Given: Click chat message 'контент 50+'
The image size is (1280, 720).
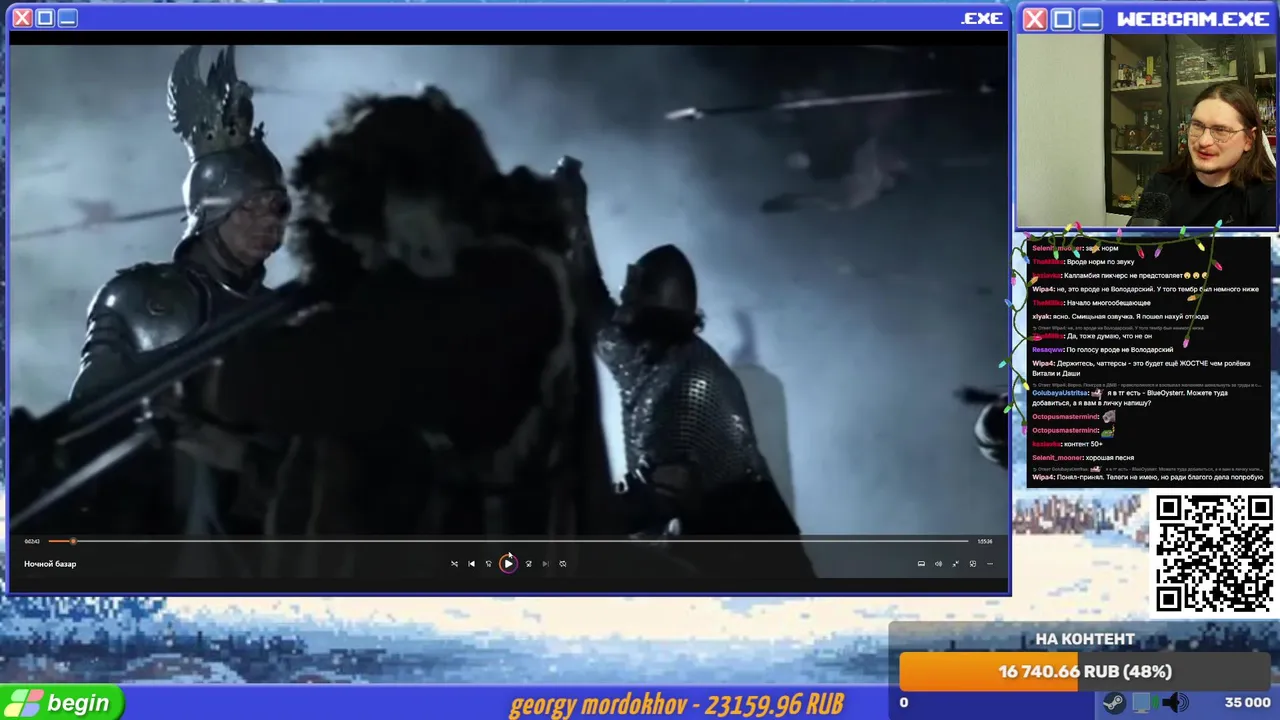Looking at the screenshot, I should tap(1084, 444).
